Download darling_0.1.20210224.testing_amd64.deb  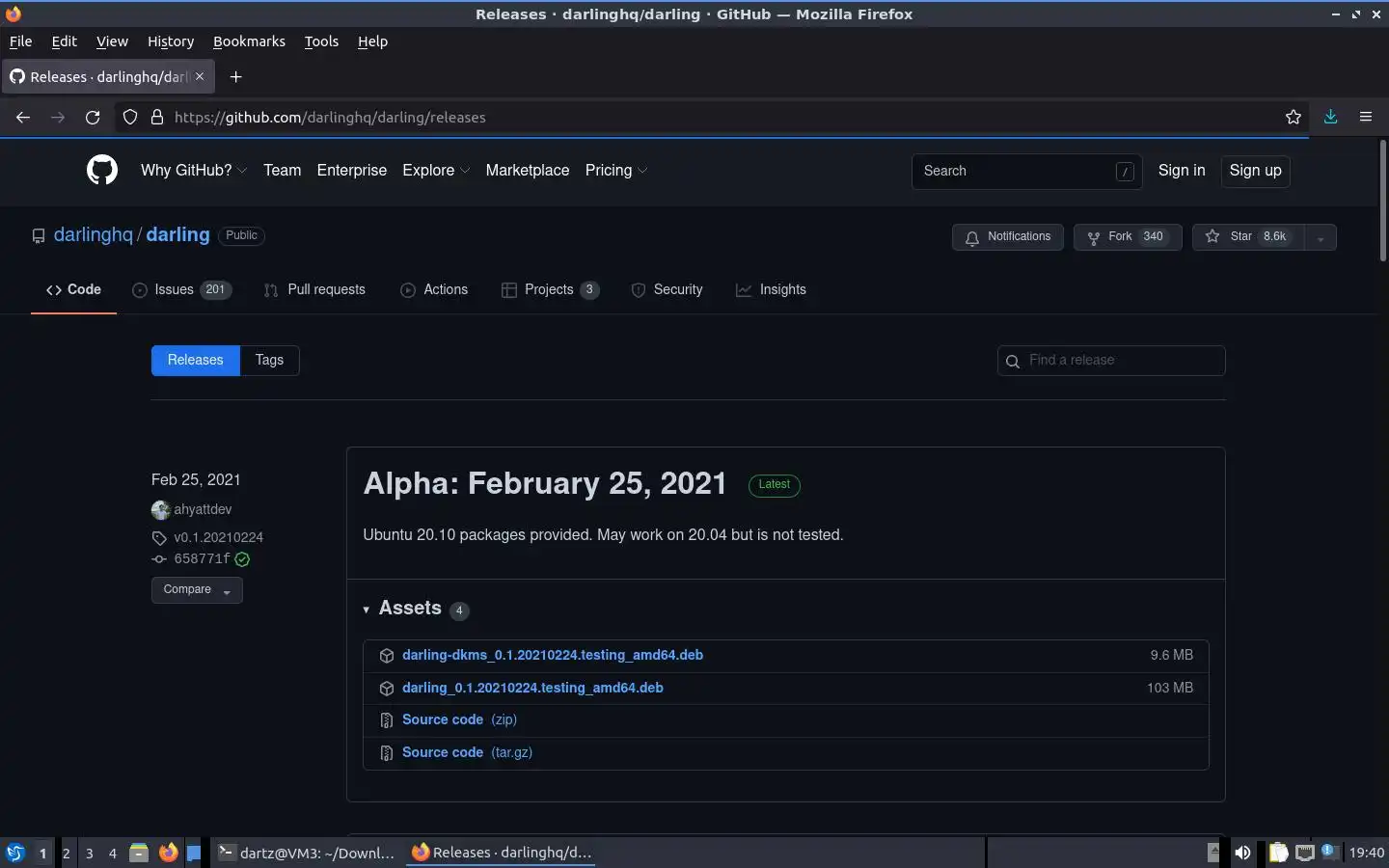(x=532, y=688)
